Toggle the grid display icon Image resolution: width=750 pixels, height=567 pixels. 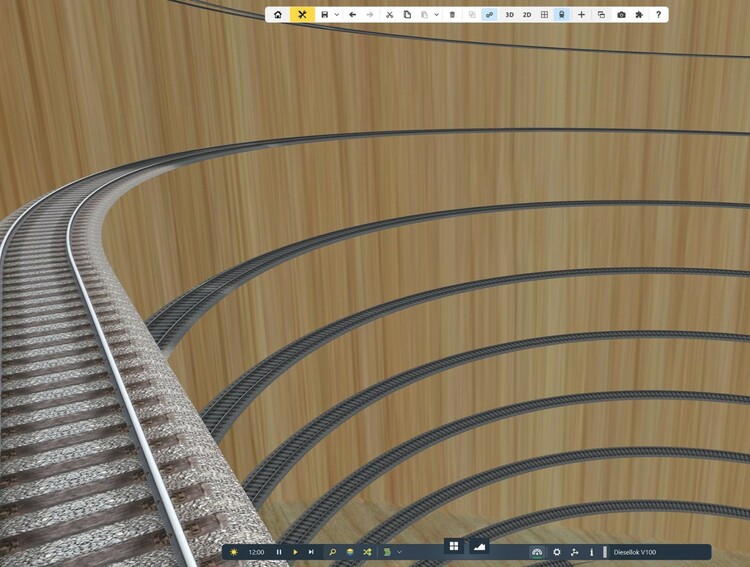(544, 15)
